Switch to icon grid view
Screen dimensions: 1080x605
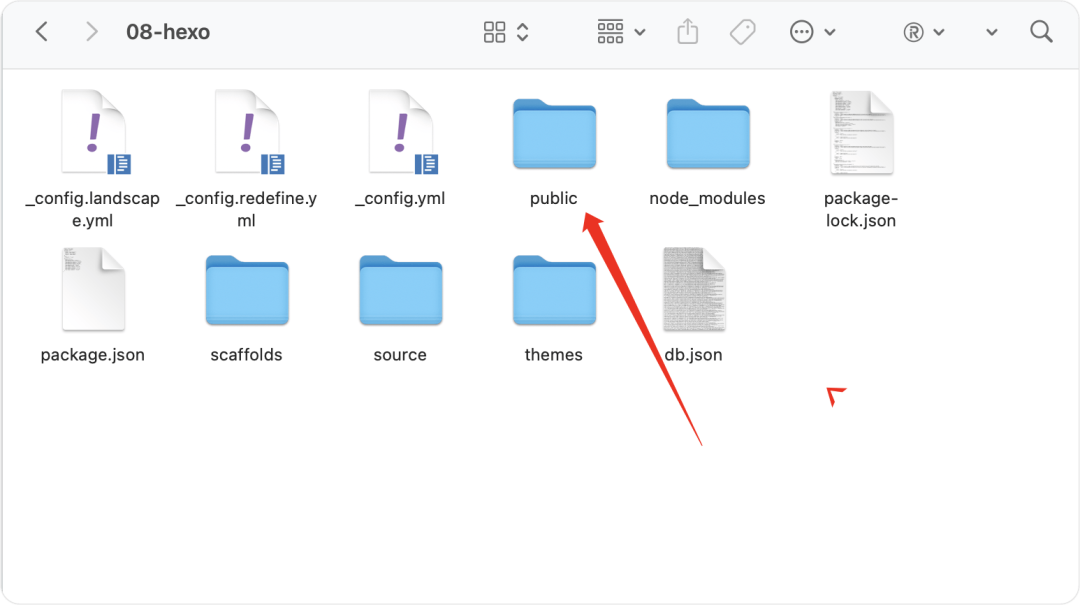click(495, 32)
